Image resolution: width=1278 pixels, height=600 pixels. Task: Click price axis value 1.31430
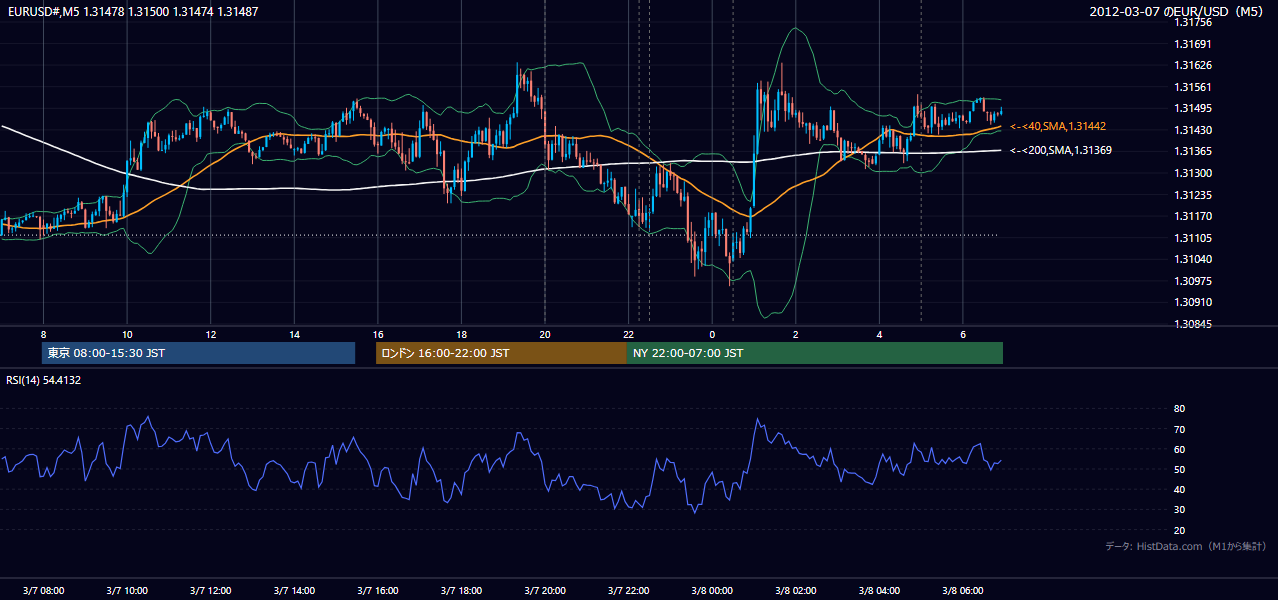click(1192, 130)
